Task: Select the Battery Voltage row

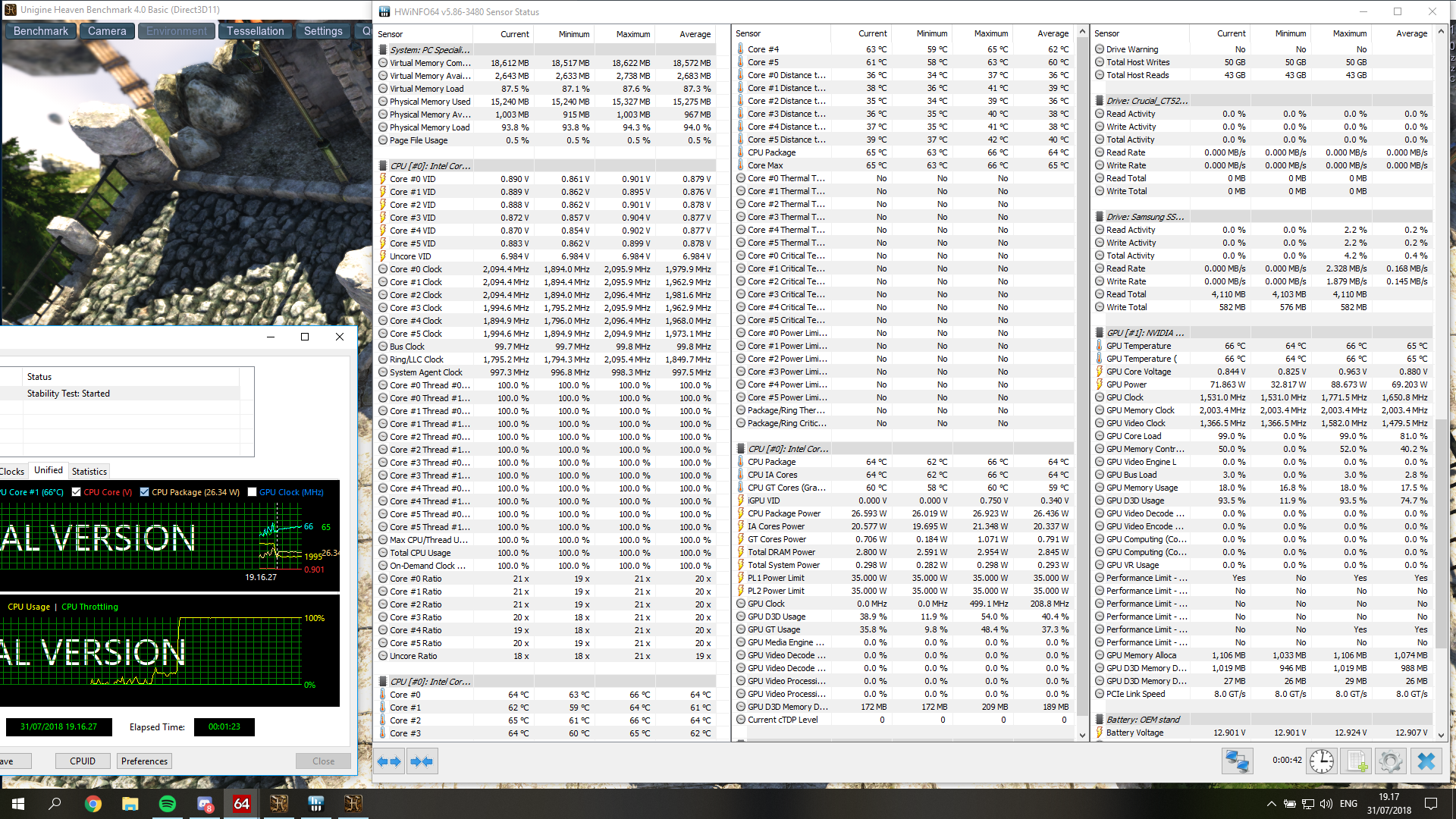Action: (x=1263, y=733)
